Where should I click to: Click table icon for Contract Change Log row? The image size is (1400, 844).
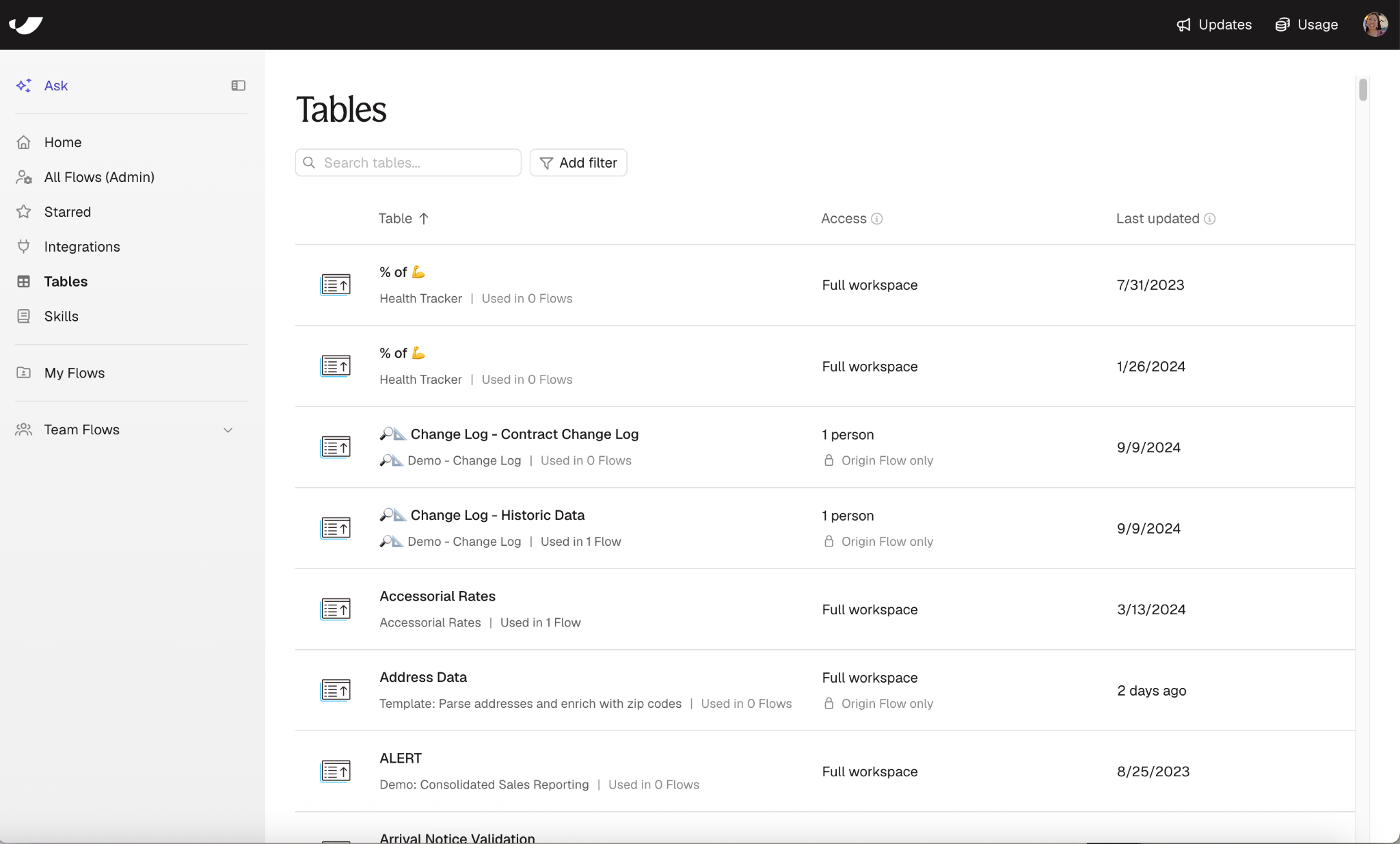336,447
